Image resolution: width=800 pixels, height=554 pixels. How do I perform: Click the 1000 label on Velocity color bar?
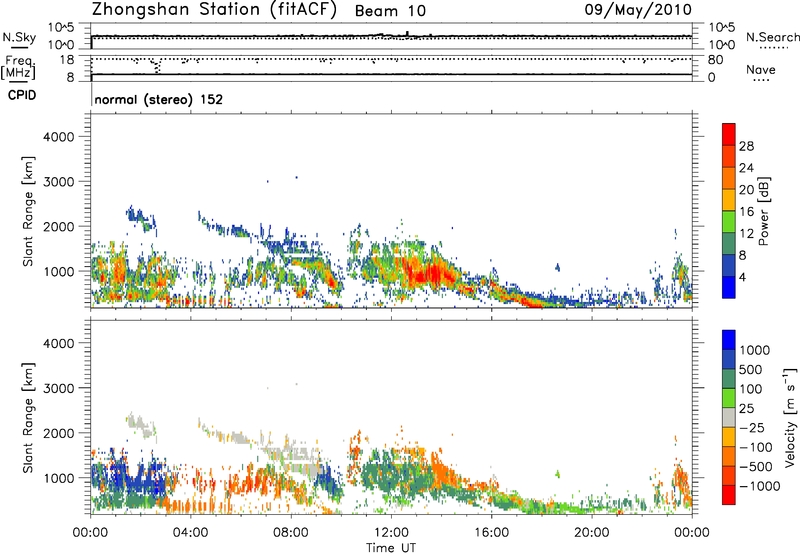(x=755, y=350)
